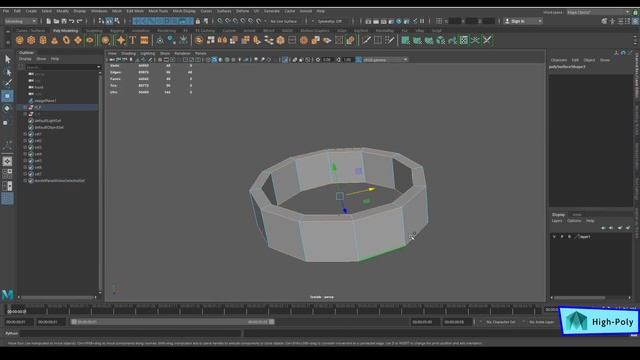Click the lock icon in status line
This screenshot has height=360, width=640.
198,21
